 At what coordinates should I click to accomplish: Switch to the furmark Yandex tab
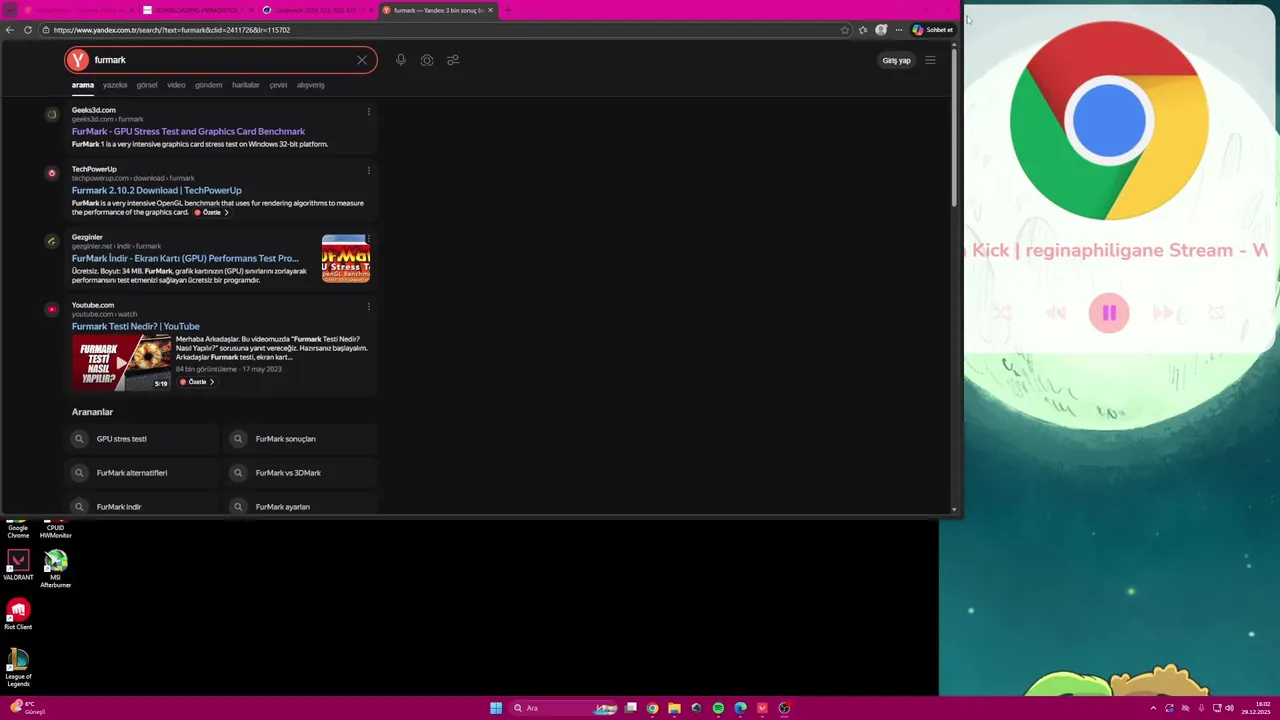(x=437, y=10)
